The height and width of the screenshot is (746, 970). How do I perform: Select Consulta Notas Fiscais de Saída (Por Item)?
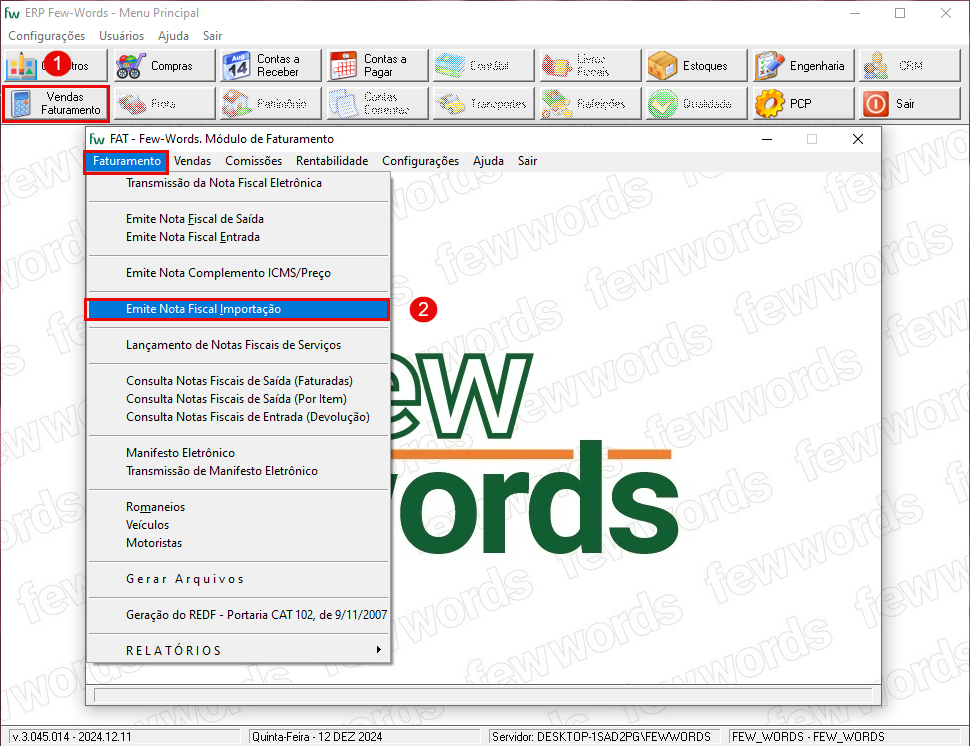238,399
